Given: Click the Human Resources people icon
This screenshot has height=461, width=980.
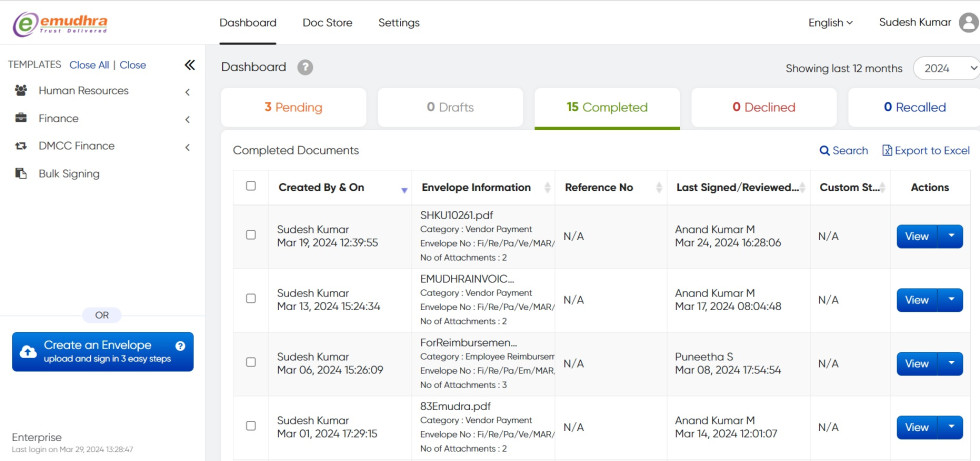Looking at the screenshot, I should (x=20, y=91).
